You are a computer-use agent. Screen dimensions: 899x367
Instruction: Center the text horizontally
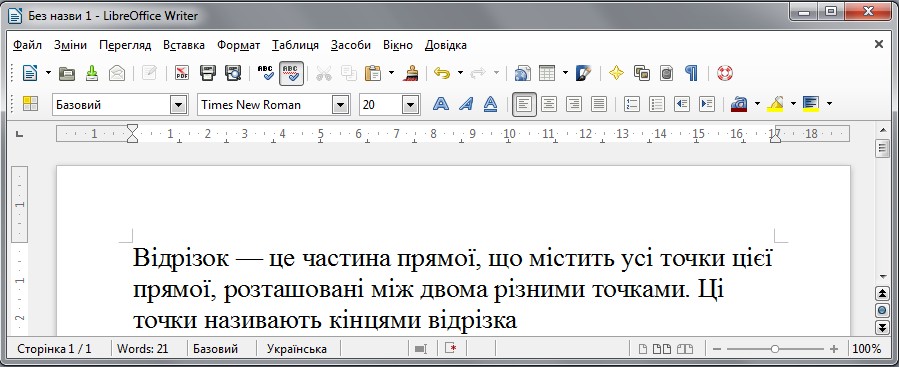pos(549,104)
